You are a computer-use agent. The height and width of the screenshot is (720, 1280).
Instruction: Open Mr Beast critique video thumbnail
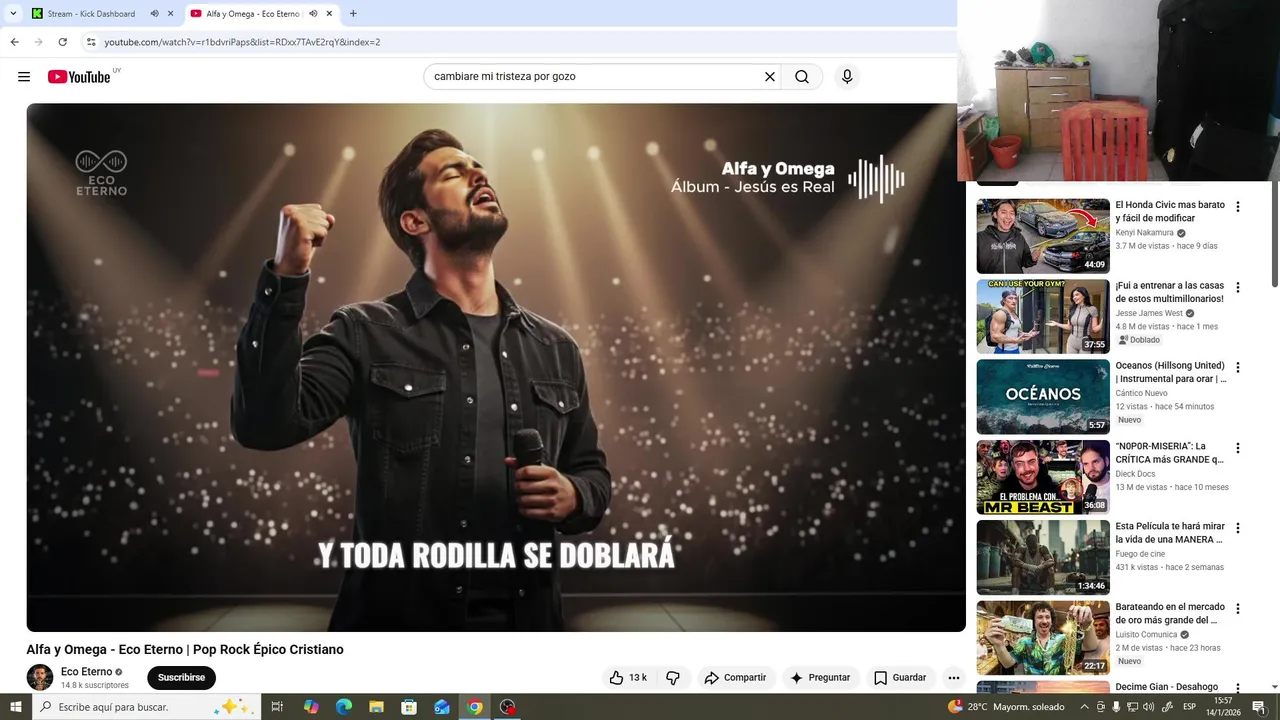pos(1043,477)
